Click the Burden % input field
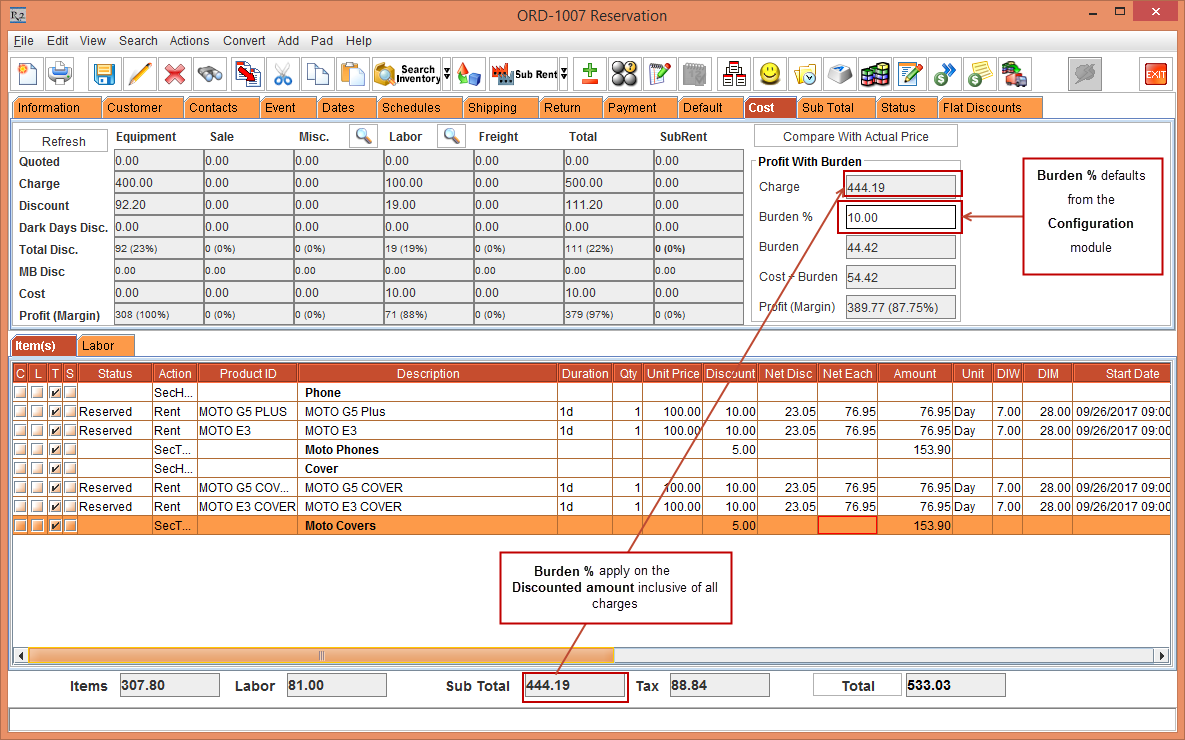Image resolution: width=1185 pixels, height=740 pixels. point(900,217)
